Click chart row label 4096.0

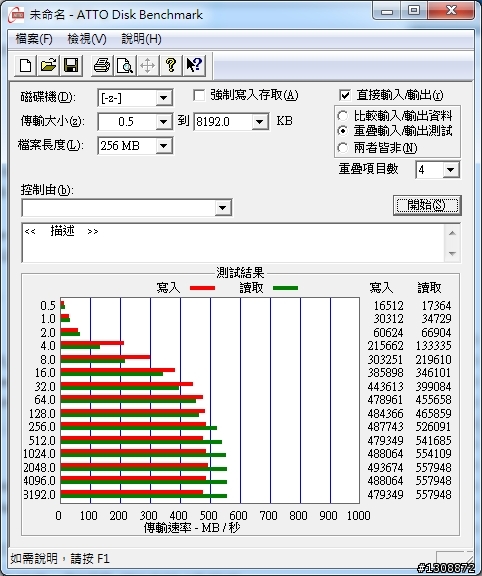pyautogui.click(x=39, y=481)
